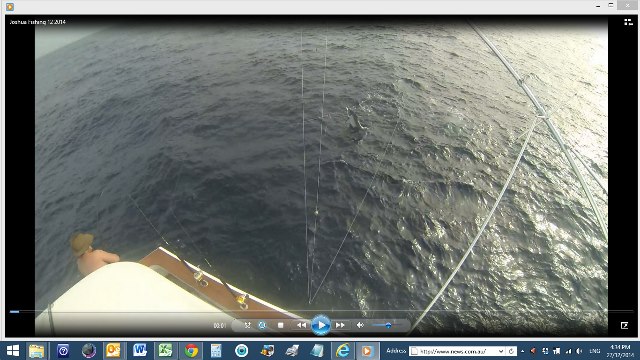
Task: Open Internet Explorer from the taskbar
Action: [x=343, y=351]
